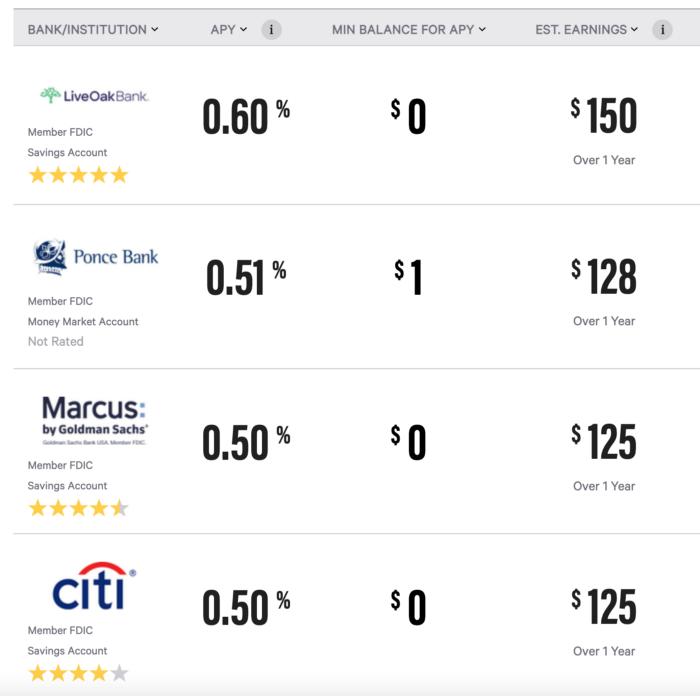
Task: Sort by Est. Earnings column header
Action: click(x=587, y=30)
